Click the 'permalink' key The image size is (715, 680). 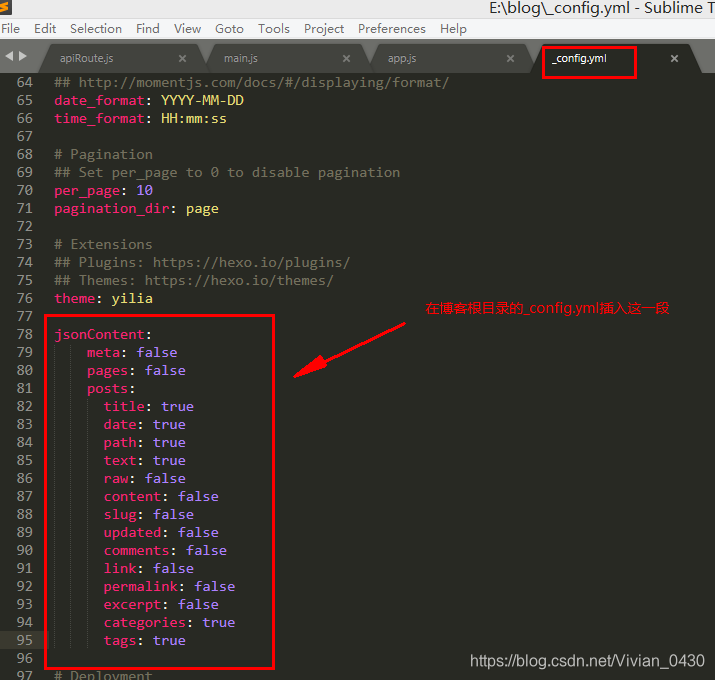tap(140, 587)
